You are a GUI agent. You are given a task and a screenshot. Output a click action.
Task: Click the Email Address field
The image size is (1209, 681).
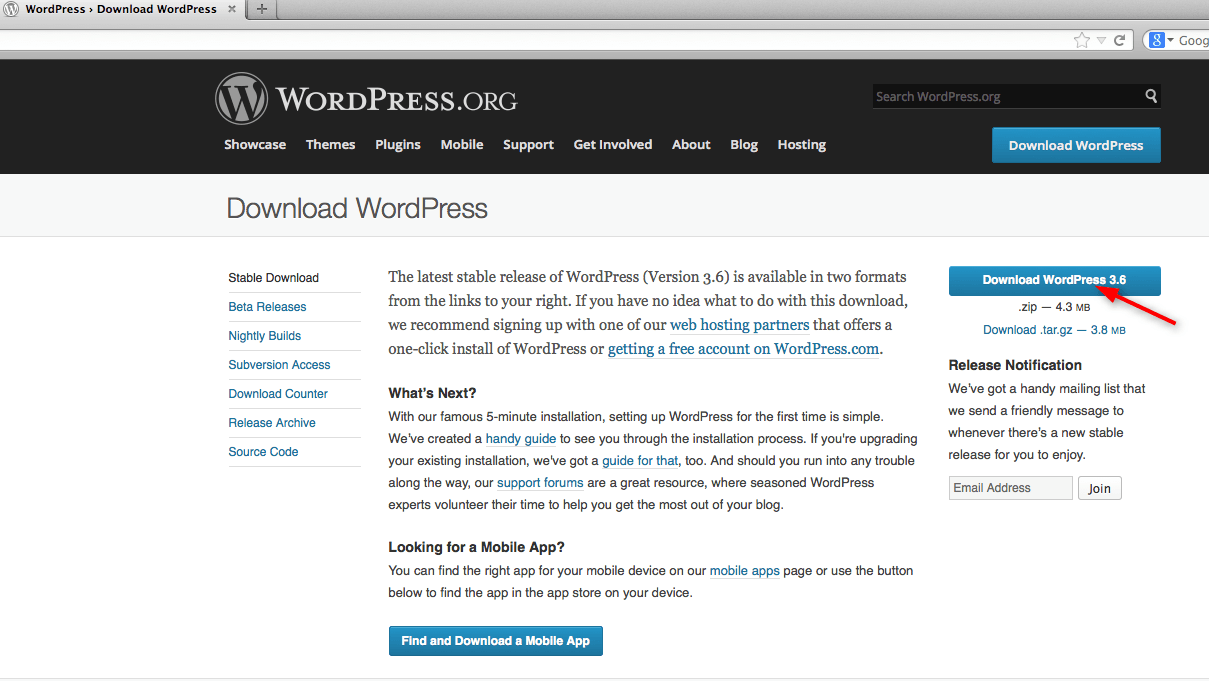(1010, 488)
